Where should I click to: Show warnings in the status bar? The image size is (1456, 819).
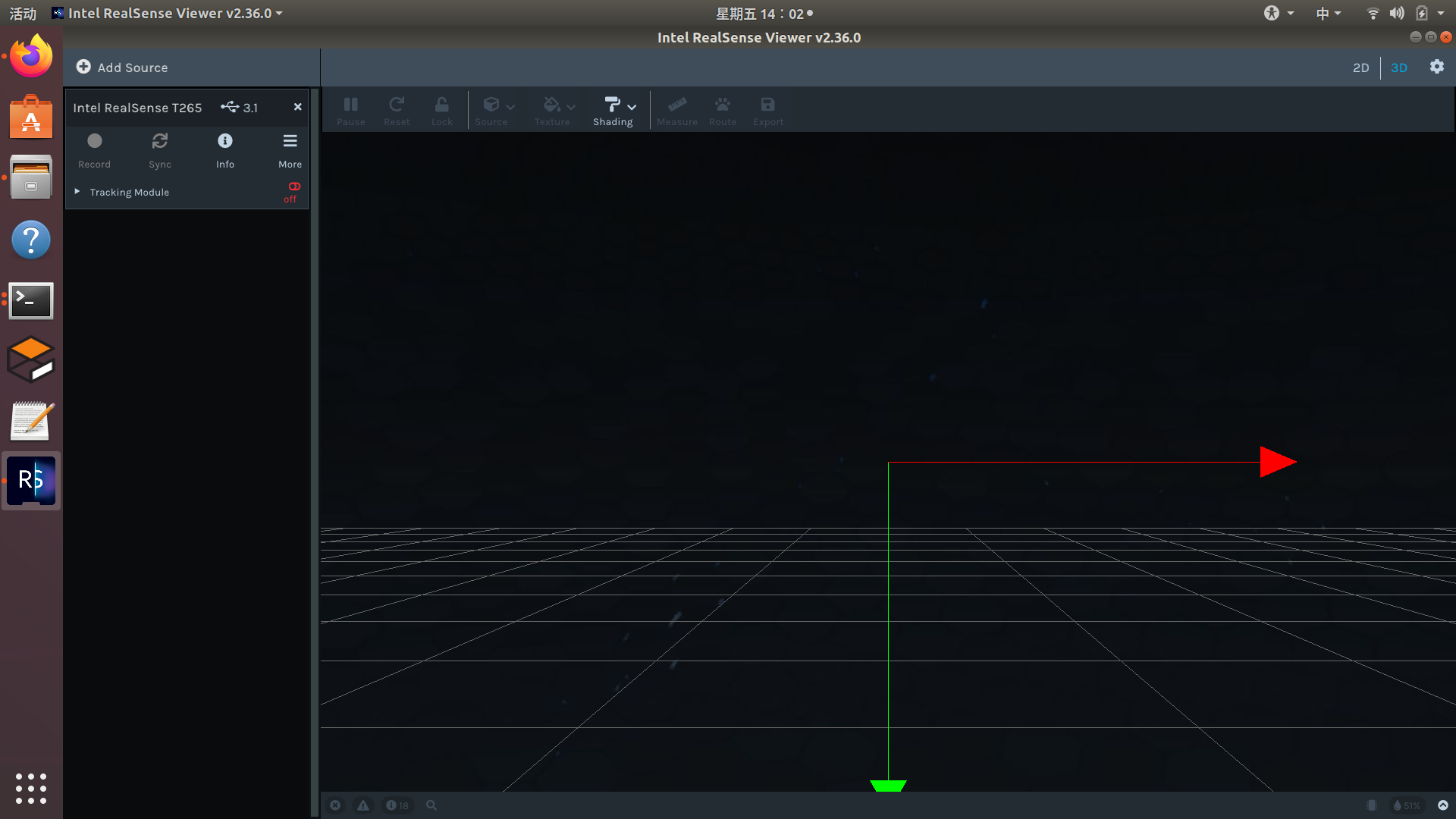pyautogui.click(x=363, y=805)
